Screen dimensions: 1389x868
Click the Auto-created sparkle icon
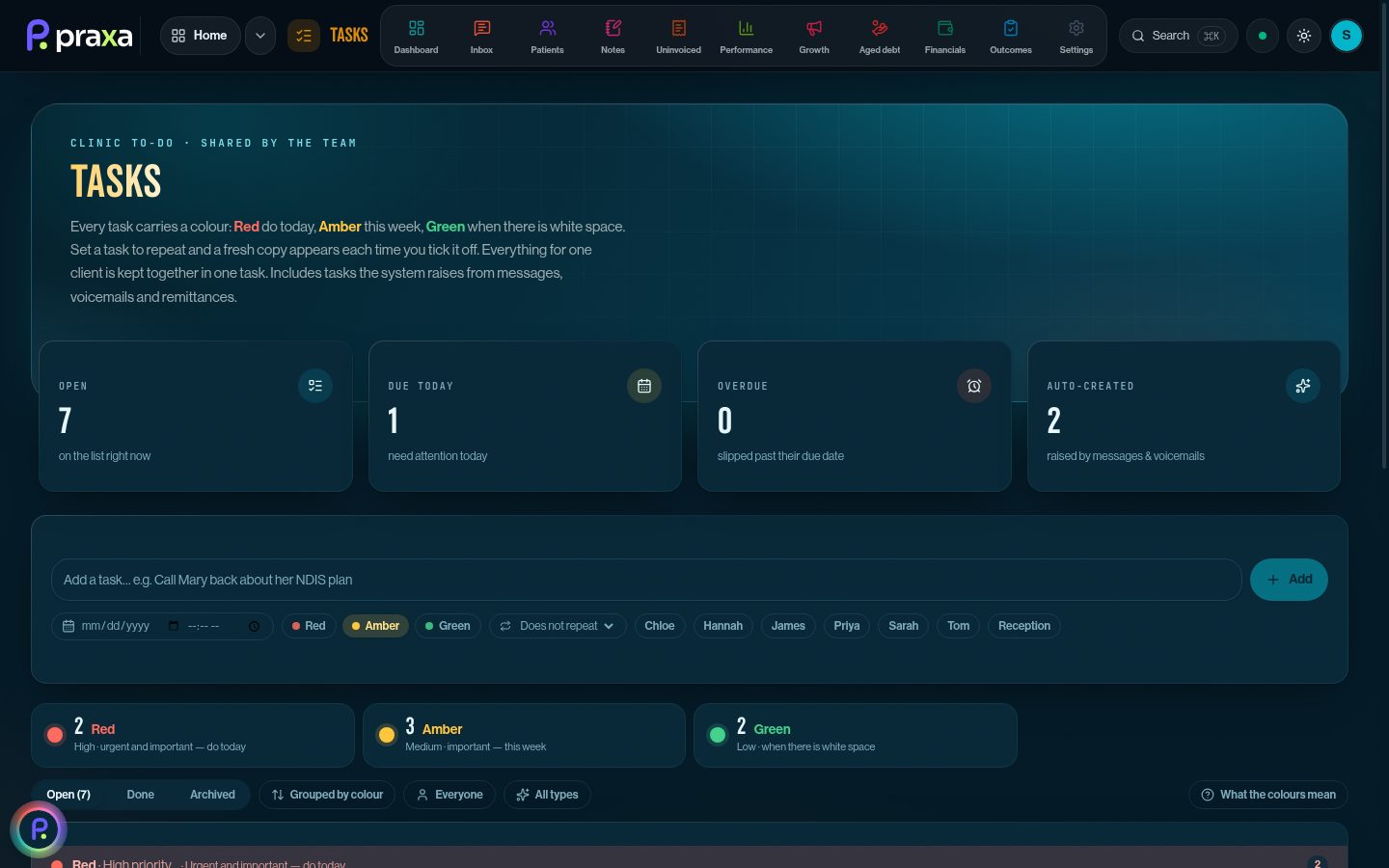click(1303, 386)
